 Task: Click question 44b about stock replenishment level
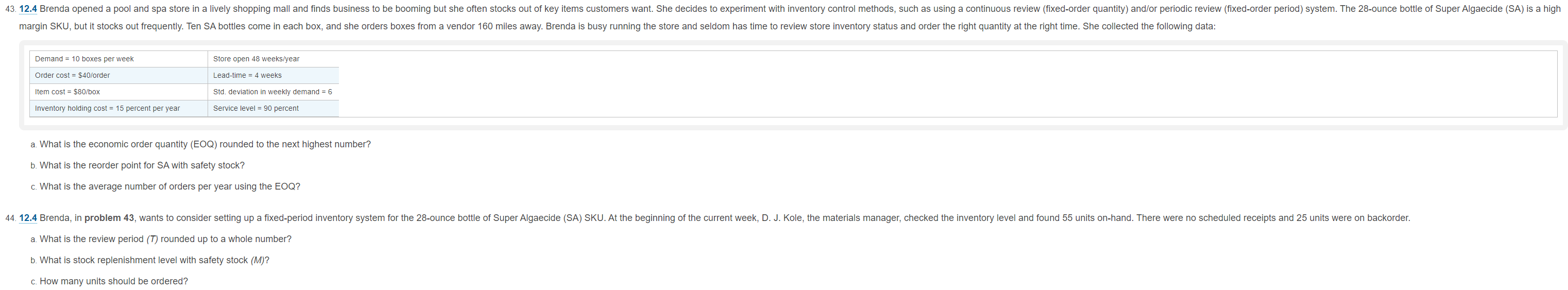(x=150, y=260)
